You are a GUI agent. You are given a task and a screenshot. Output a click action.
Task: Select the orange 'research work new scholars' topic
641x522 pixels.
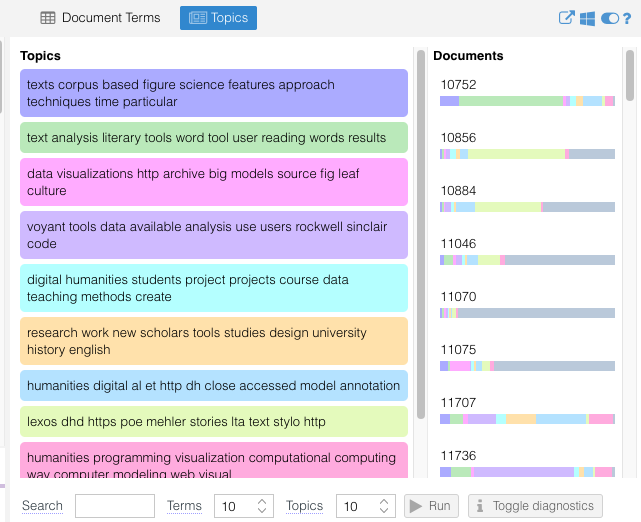[214, 341]
